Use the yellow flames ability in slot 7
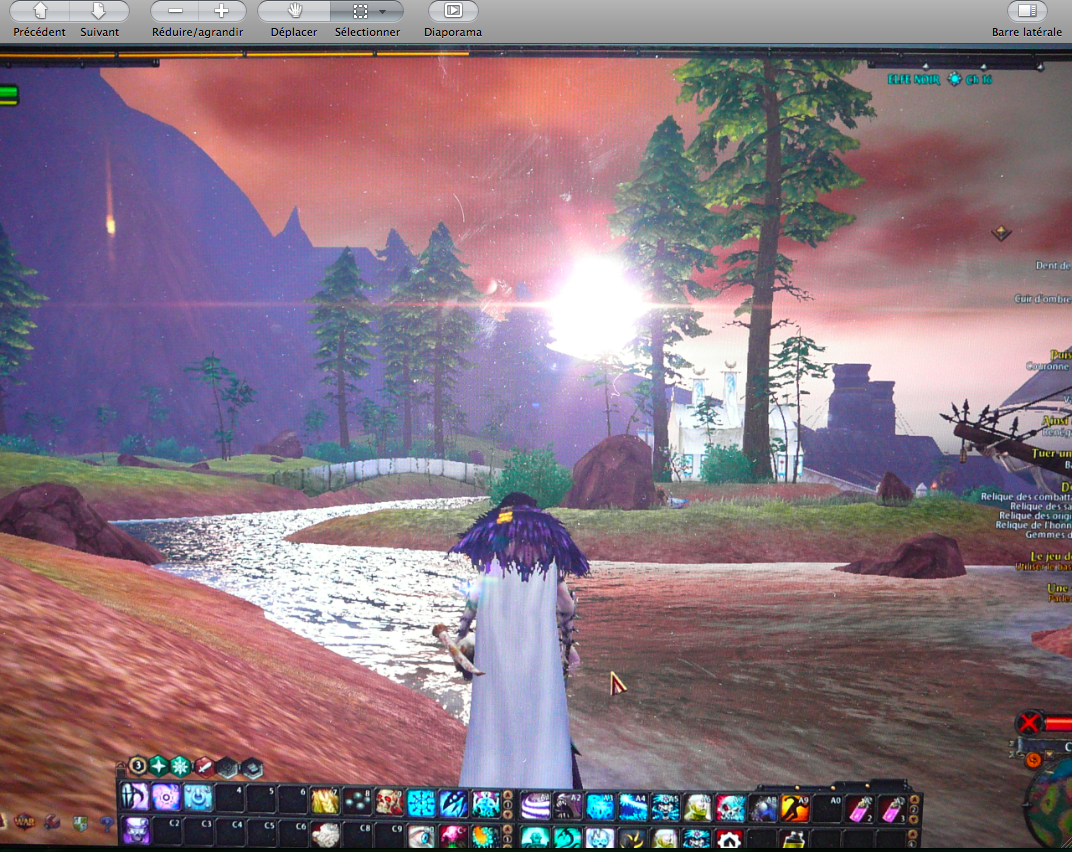1072x852 pixels. coord(325,801)
